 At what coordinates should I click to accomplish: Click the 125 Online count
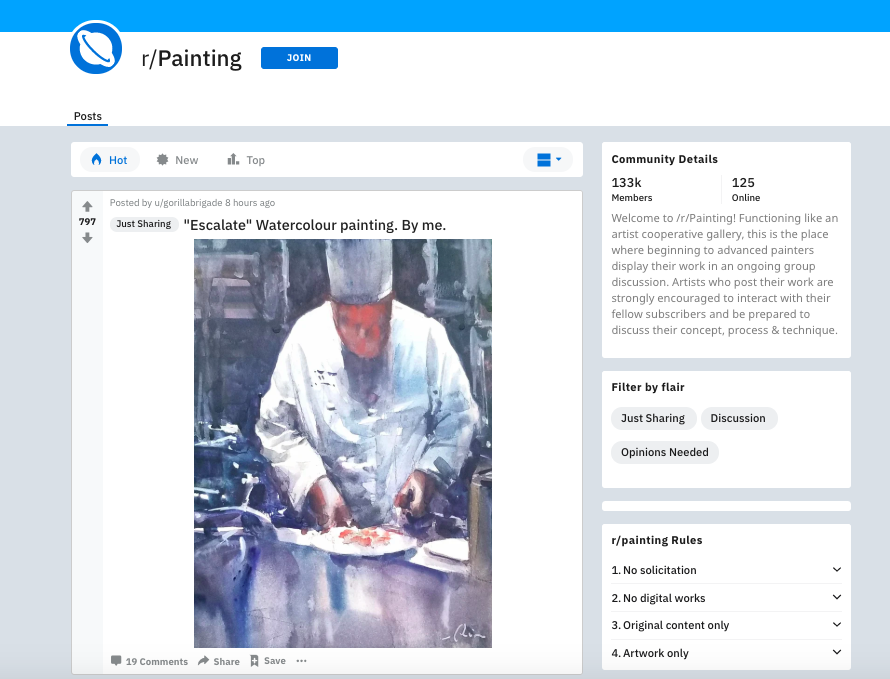(x=746, y=189)
